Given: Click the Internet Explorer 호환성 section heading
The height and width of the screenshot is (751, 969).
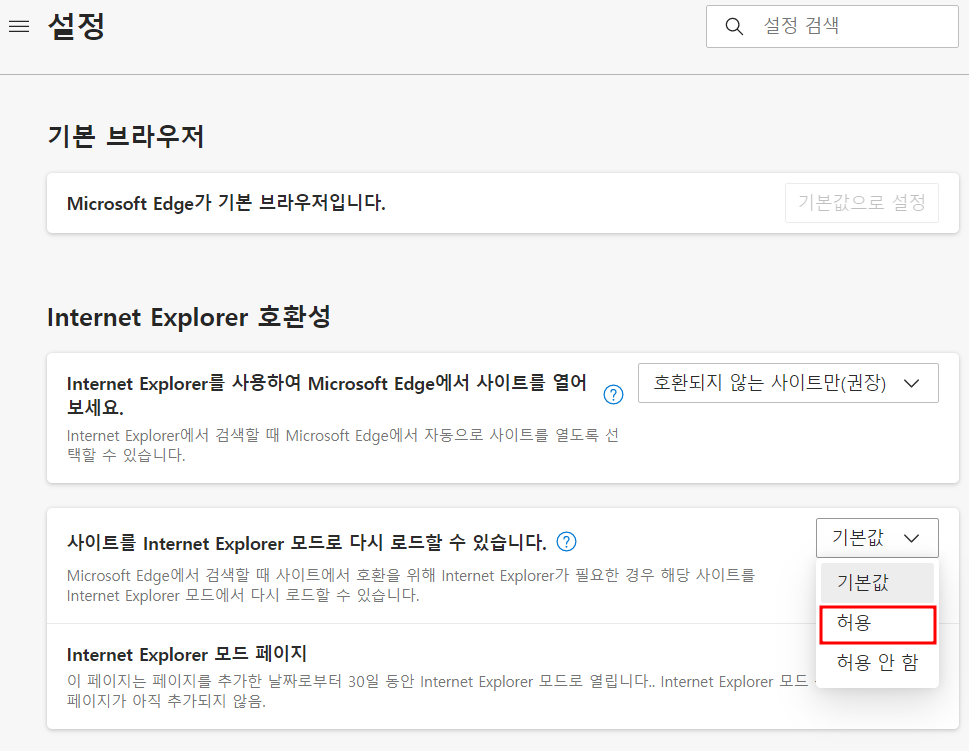Looking at the screenshot, I should 189,316.
